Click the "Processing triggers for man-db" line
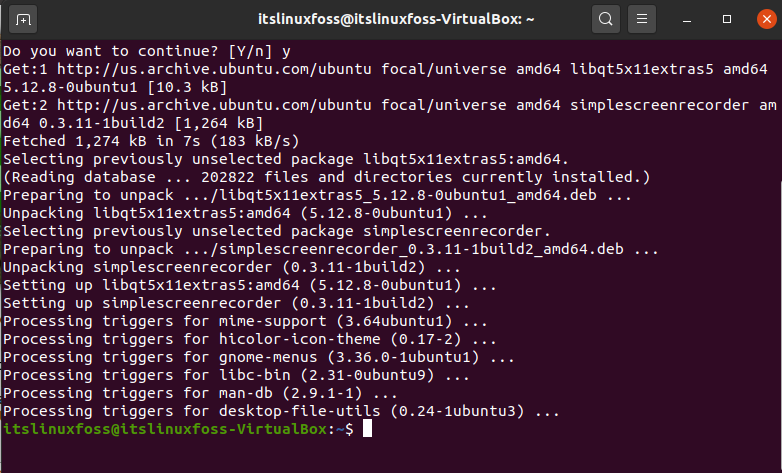 point(200,393)
